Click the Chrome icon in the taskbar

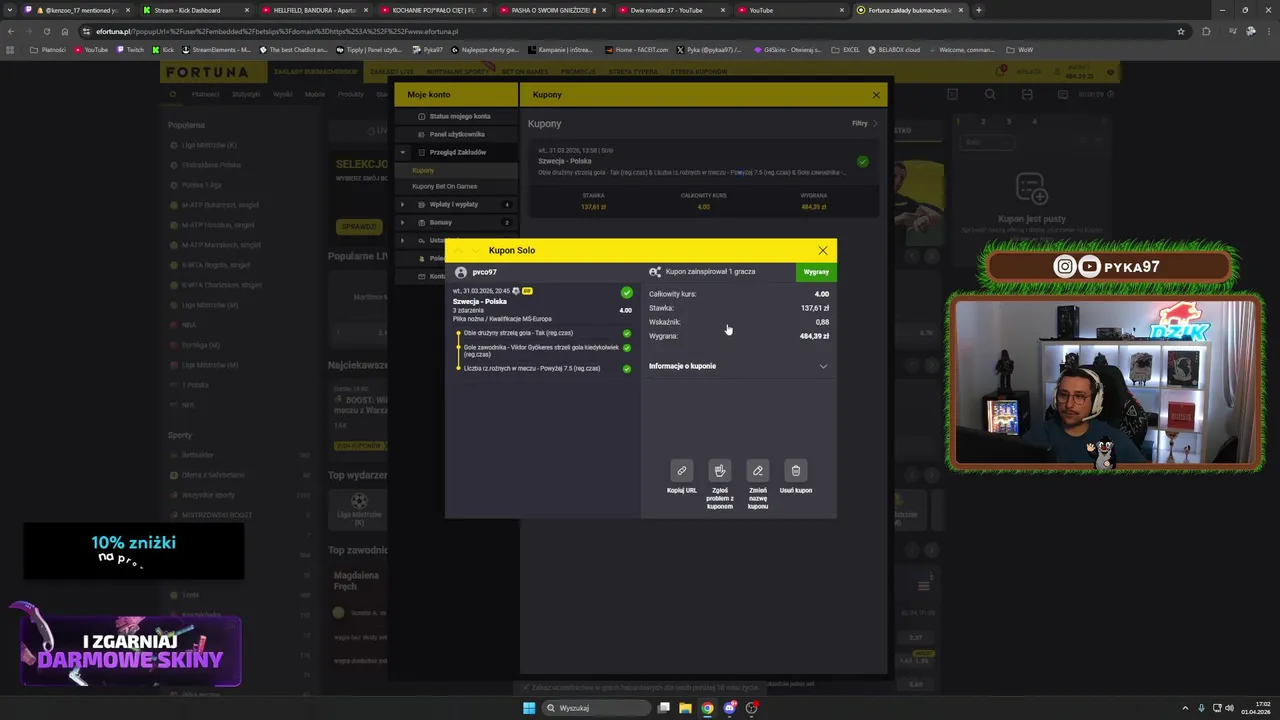coord(708,708)
